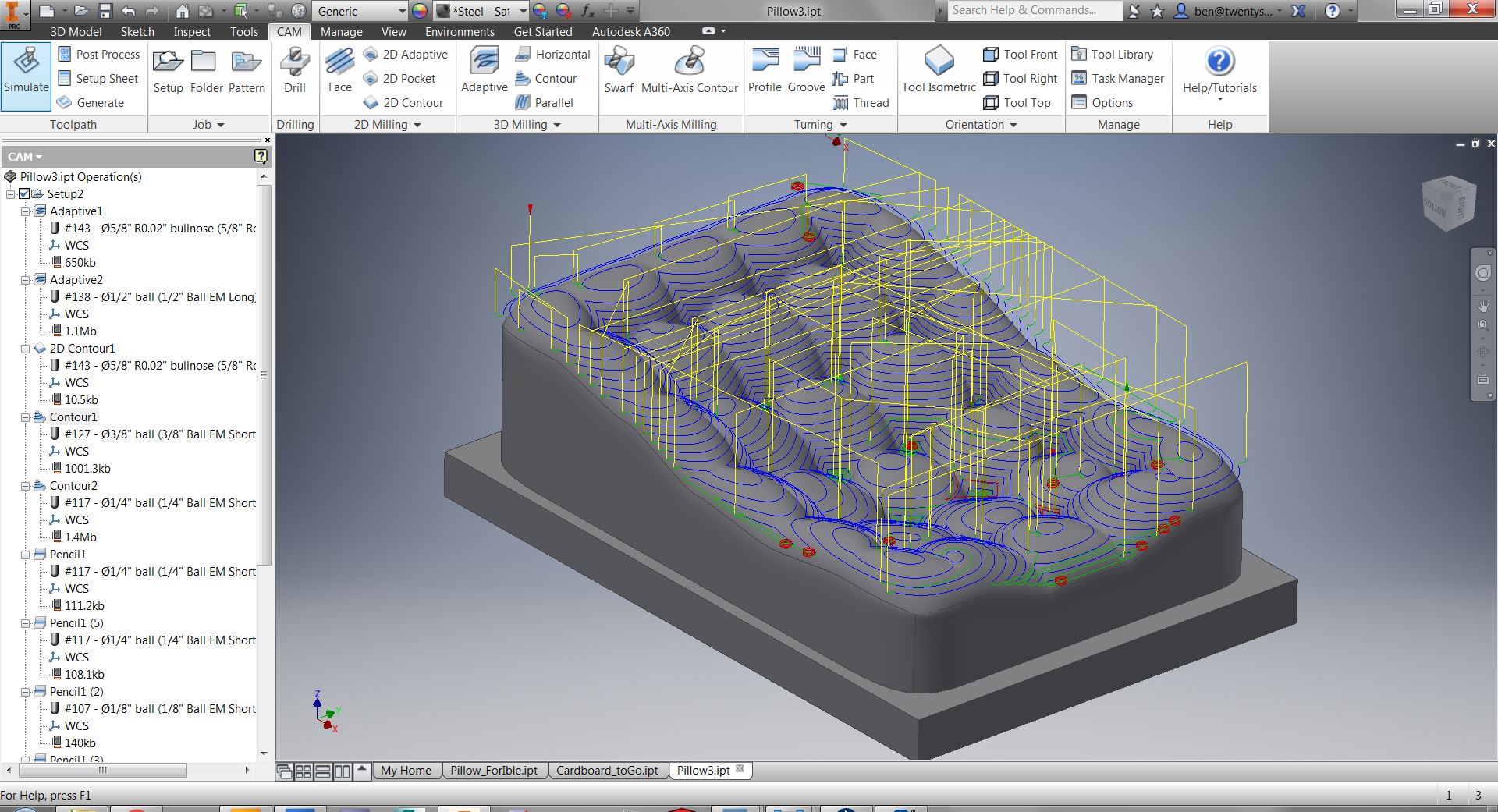1498x812 pixels.
Task: Open the Help/Tutorials menu
Action: click(1219, 74)
